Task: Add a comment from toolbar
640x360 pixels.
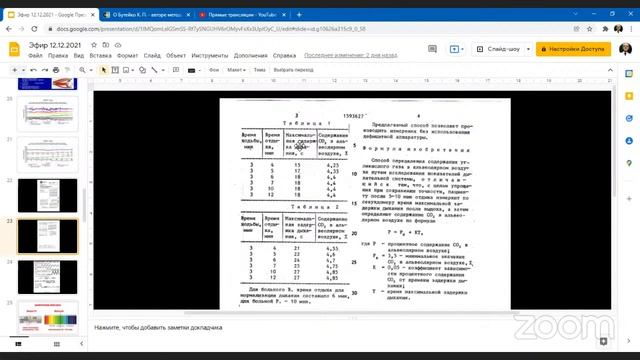Action: tap(176, 70)
